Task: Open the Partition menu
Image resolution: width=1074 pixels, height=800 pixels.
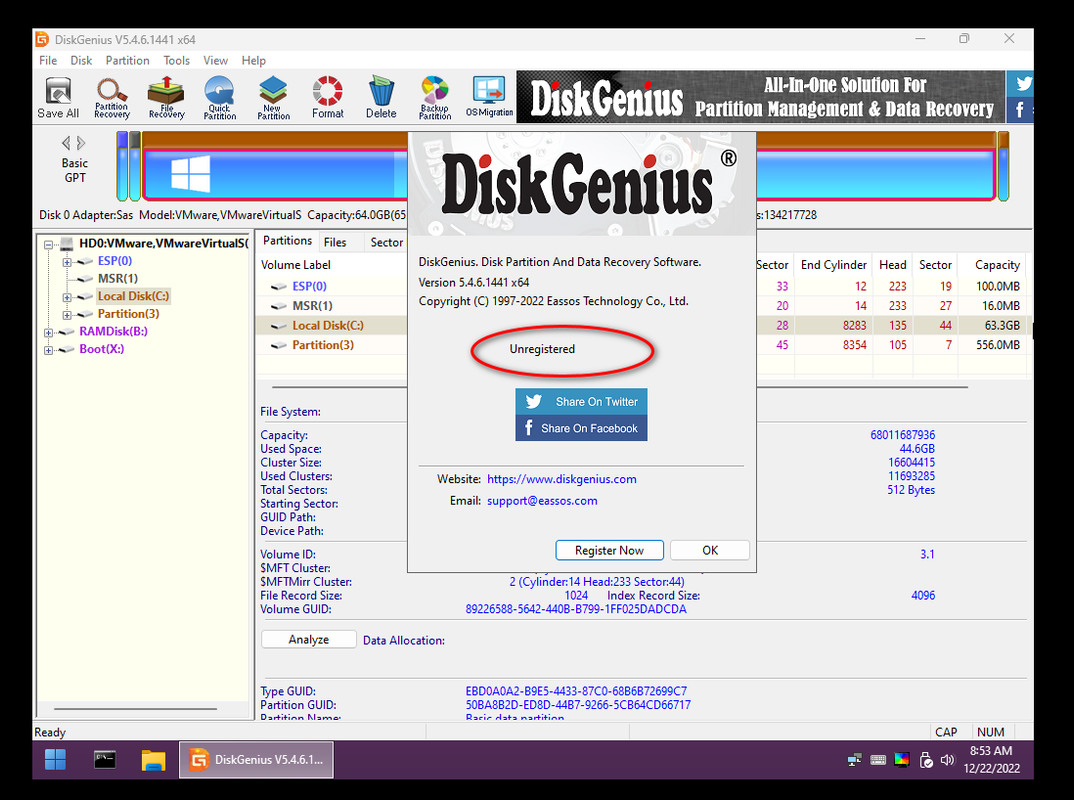Action: (127, 60)
